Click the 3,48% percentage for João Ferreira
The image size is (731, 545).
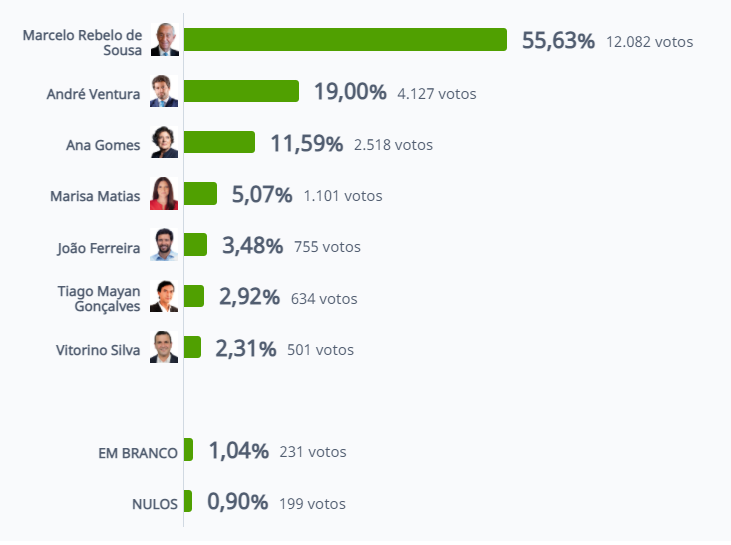tap(253, 246)
